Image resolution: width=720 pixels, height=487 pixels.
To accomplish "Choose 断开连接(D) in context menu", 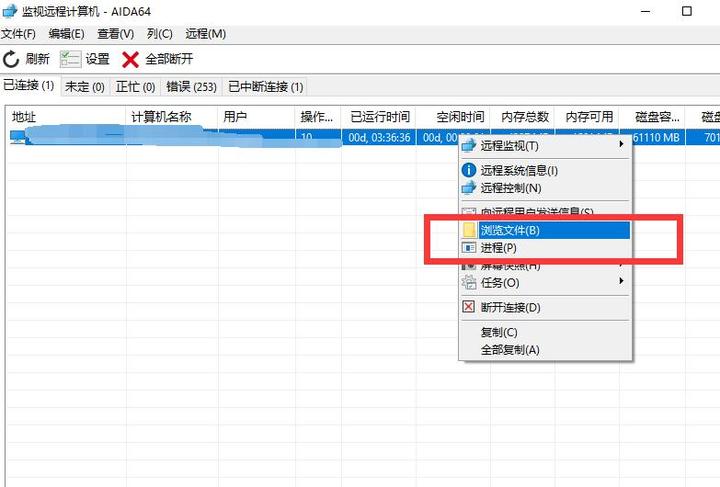I will (546, 307).
